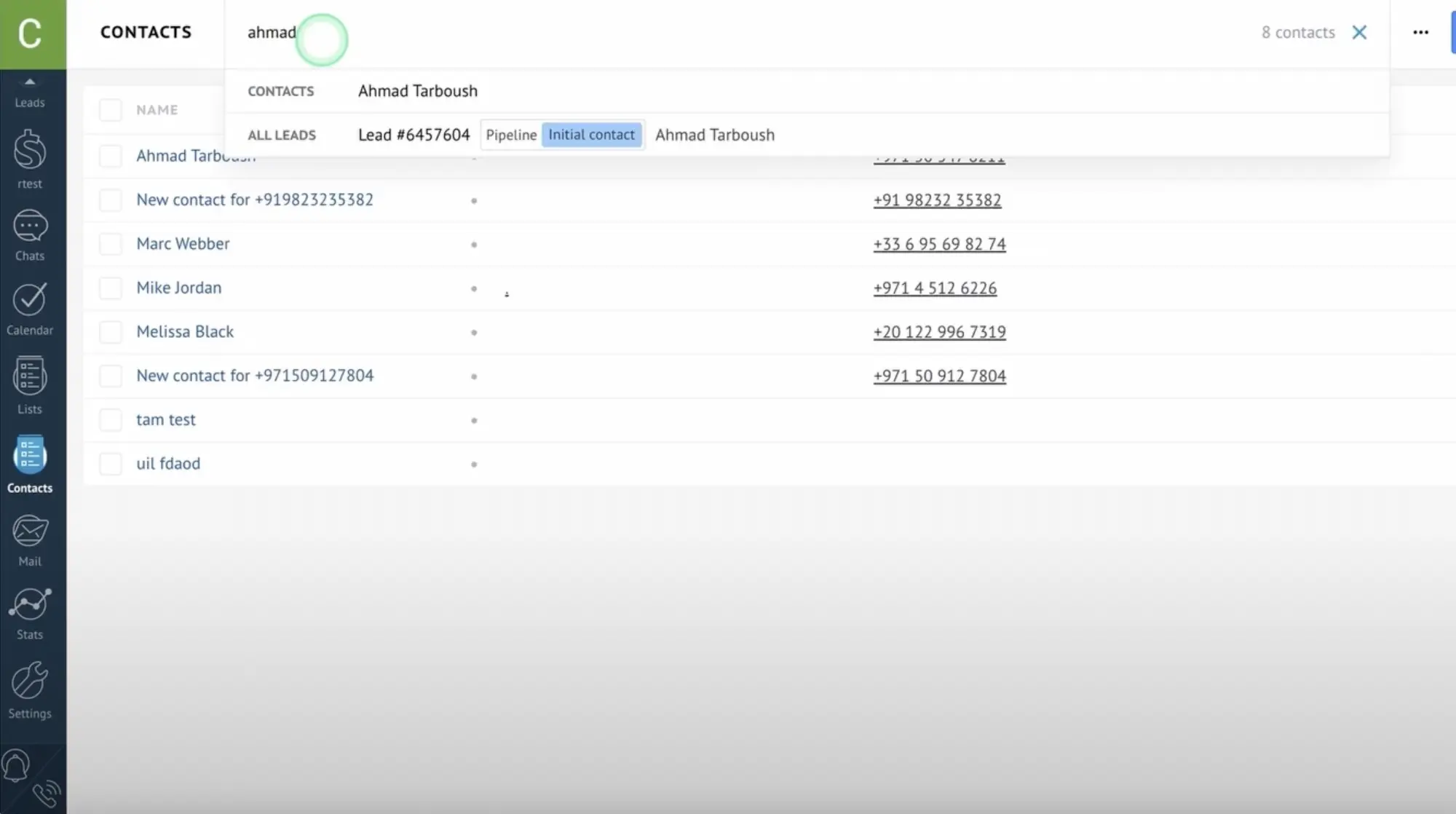Tick Melissa Black's checkbox
Image resolution: width=1456 pixels, height=814 pixels.
click(111, 332)
